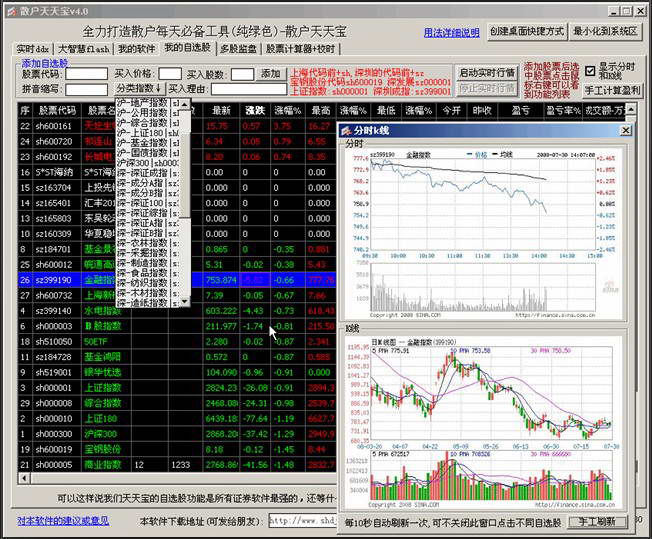Open the 大智慧flash tab
Screen dimensions: 652x539
pyautogui.click(x=83, y=49)
